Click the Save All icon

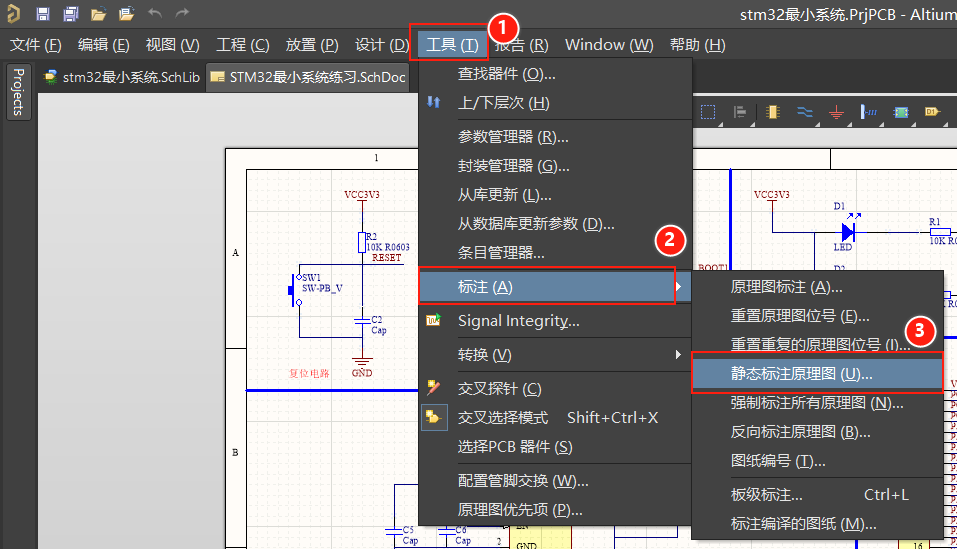coord(71,13)
